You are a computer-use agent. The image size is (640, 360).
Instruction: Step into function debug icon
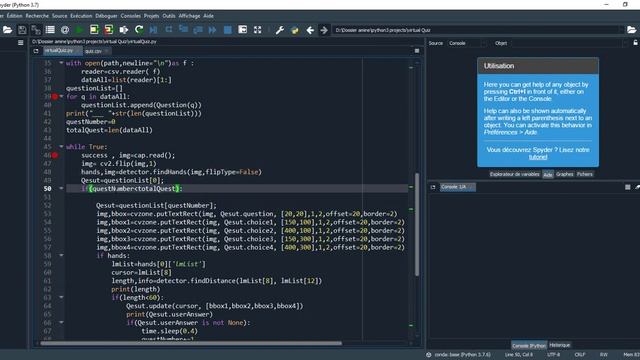click(183, 30)
